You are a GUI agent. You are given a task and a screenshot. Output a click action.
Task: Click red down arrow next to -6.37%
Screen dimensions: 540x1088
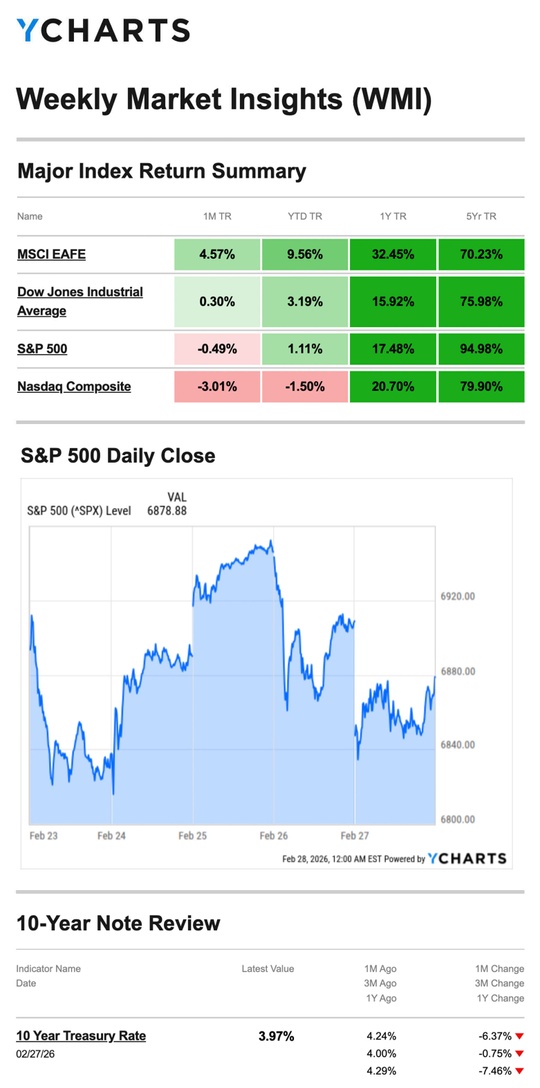point(520,1037)
